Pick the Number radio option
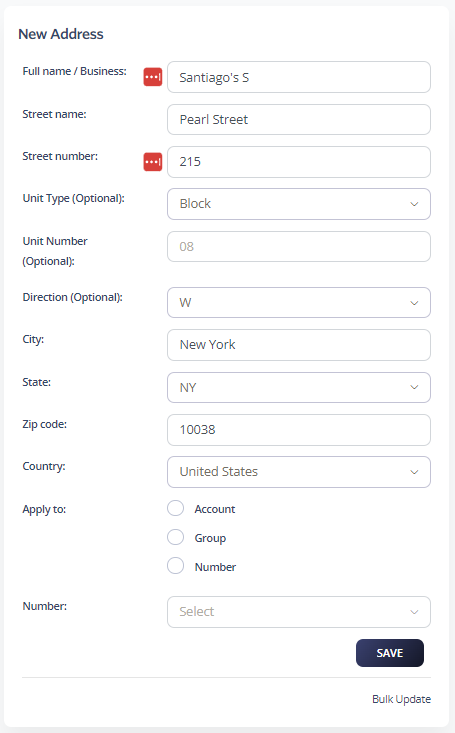The height and width of the screenshot is (733, 455). tap(176, 566)
